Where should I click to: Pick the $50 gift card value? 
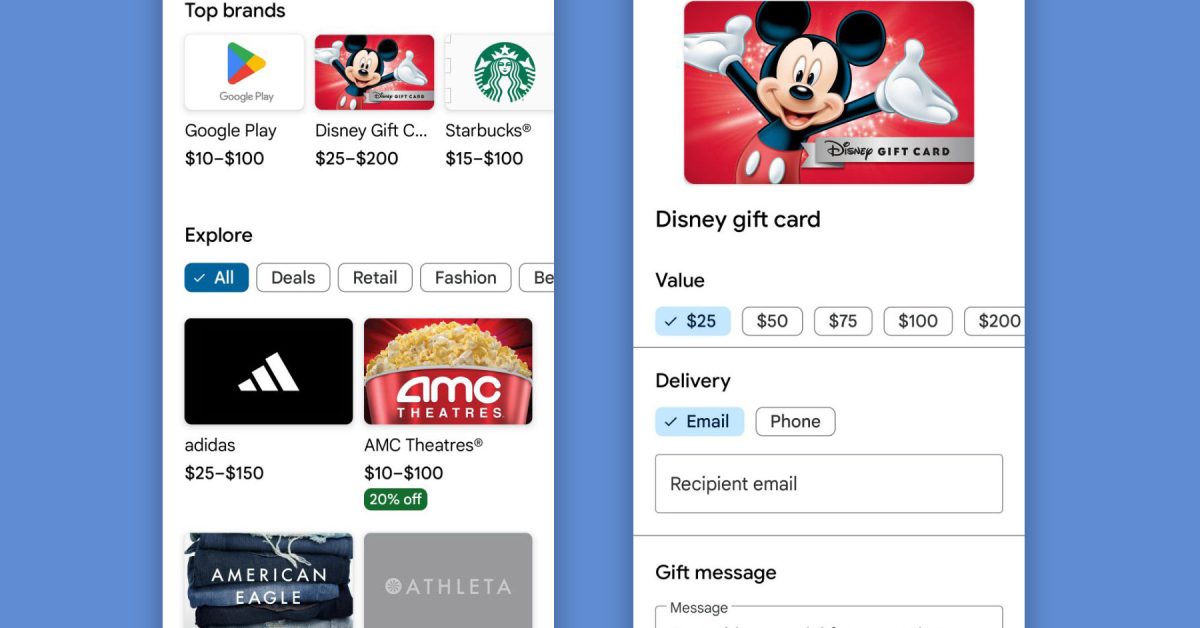(x=772, y=321)
